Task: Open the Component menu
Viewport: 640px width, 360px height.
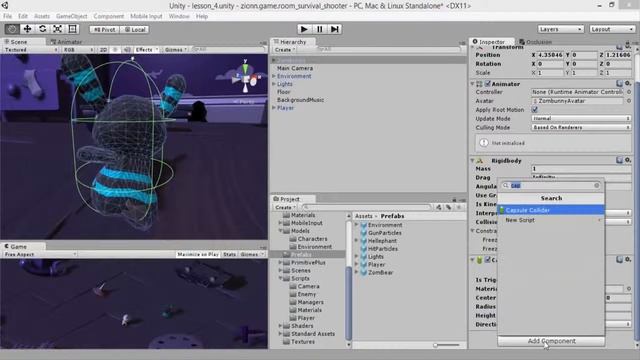Action: [109, 16]
